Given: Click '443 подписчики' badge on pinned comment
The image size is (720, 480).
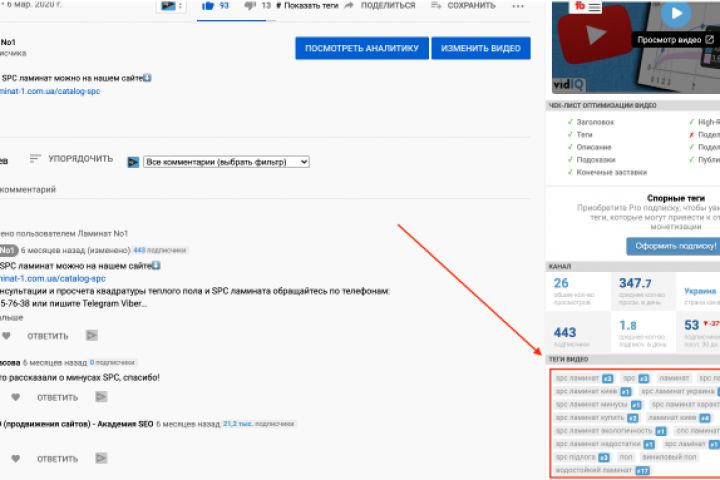Looking at the screenshot, I should pyautogui.click(x=160, y=250).
